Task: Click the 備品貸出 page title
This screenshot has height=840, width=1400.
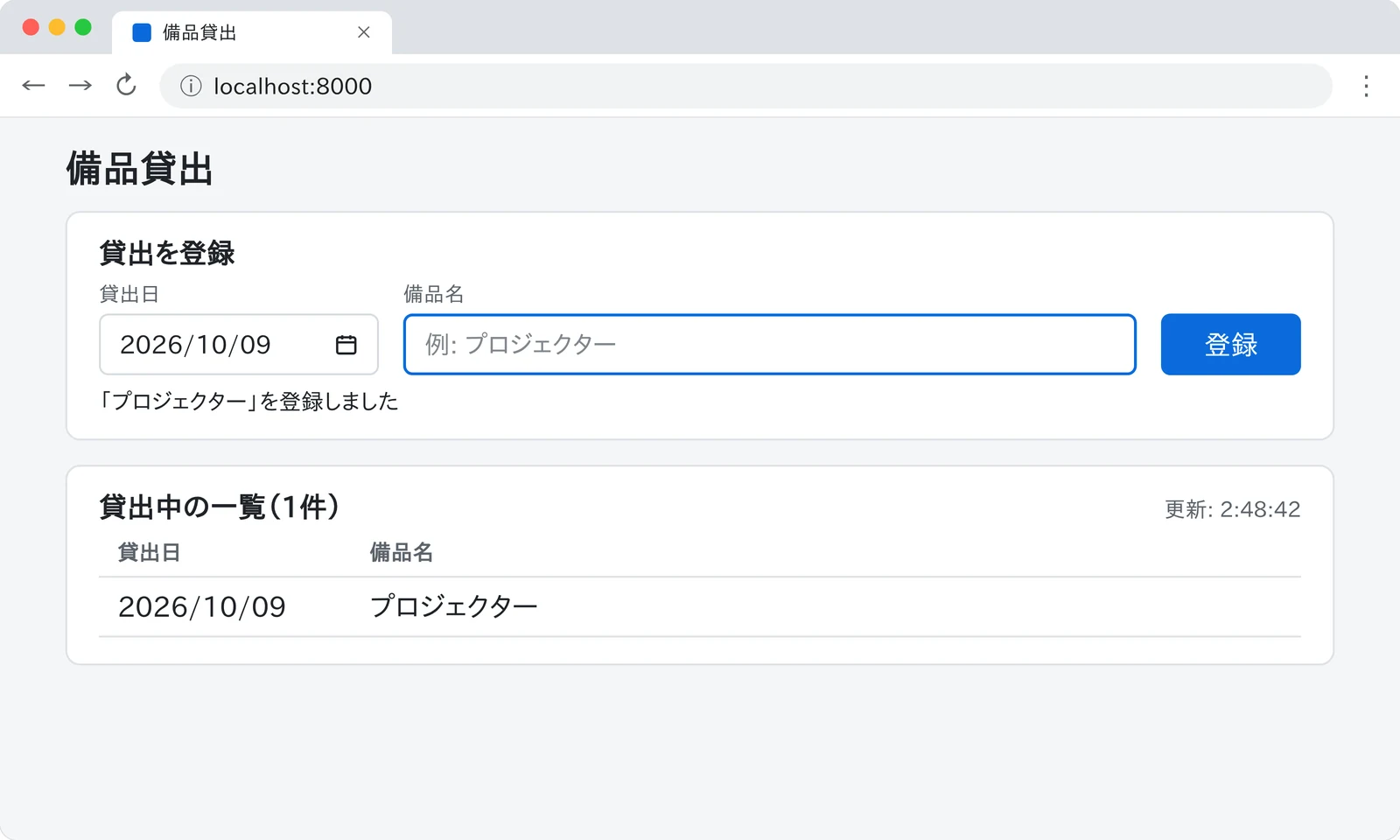Action: 140,169
